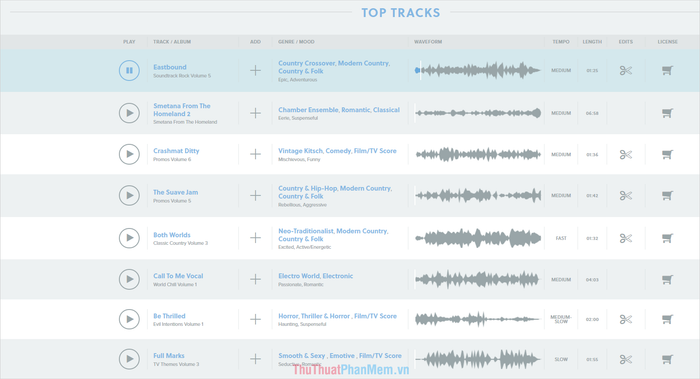License Eastbound via the cart icon

[x=667, y=71]
